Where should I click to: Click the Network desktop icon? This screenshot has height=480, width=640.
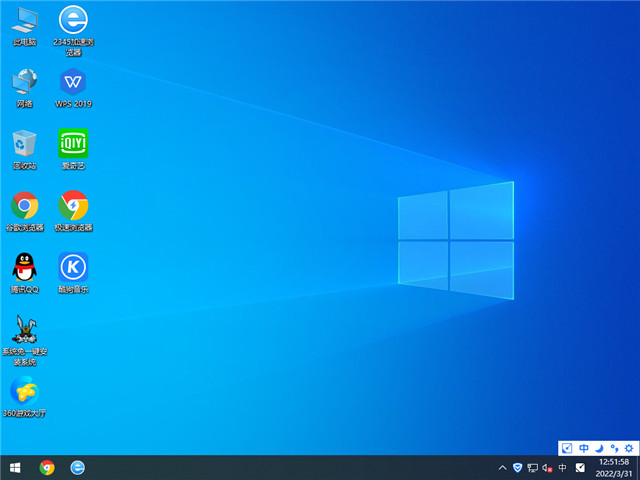pyautogui.click(x=25, y=84)
